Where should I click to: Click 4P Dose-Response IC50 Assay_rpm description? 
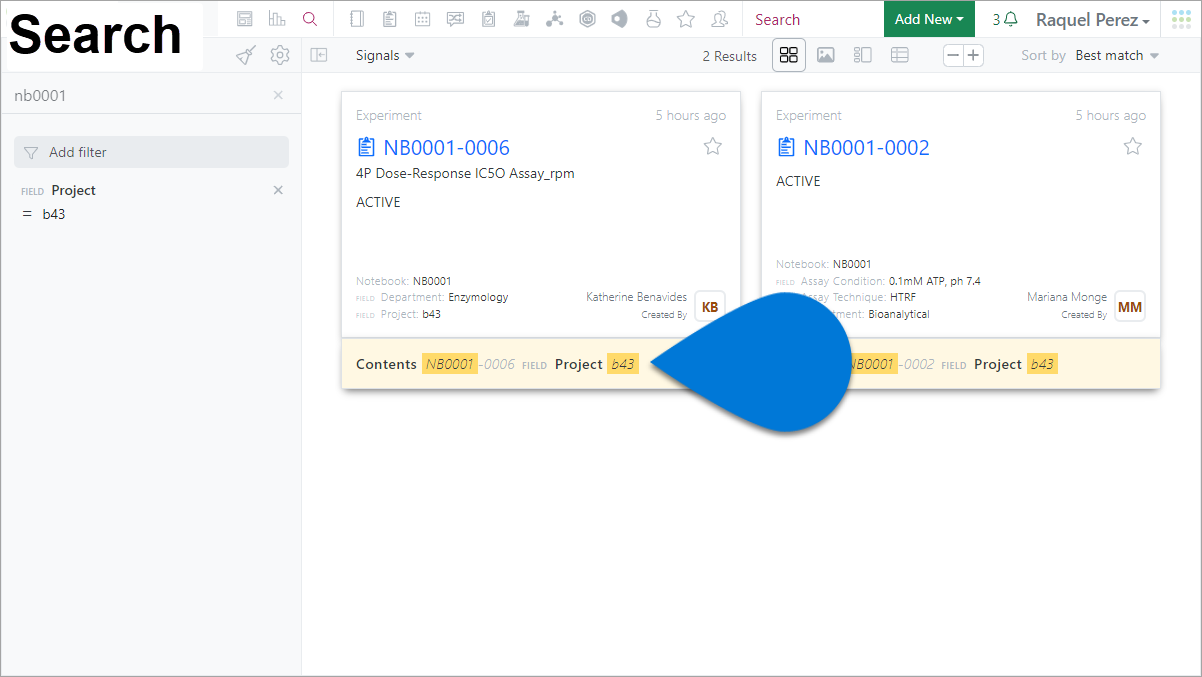click(465, 173)
